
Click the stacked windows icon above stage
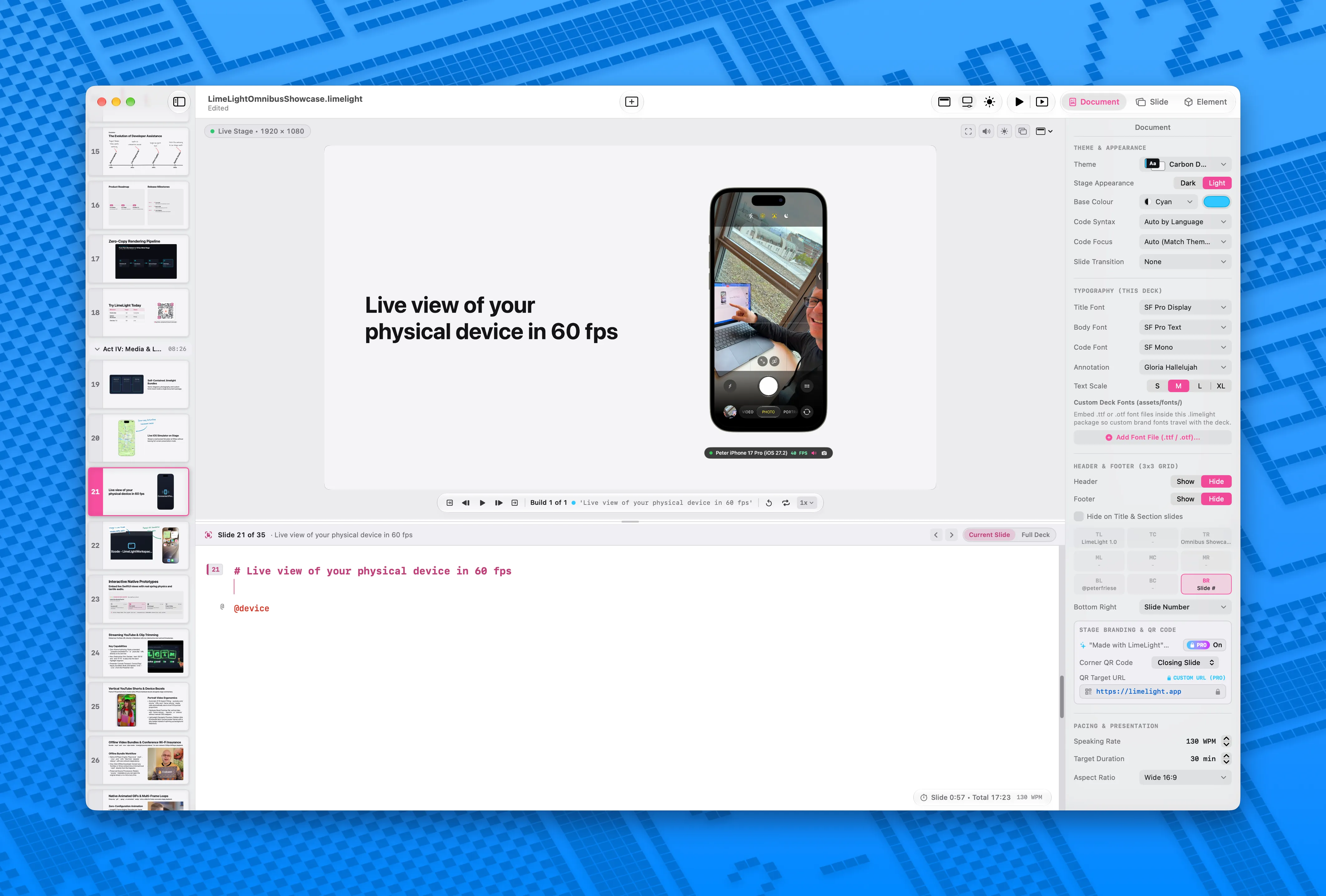pos(1023,131)
